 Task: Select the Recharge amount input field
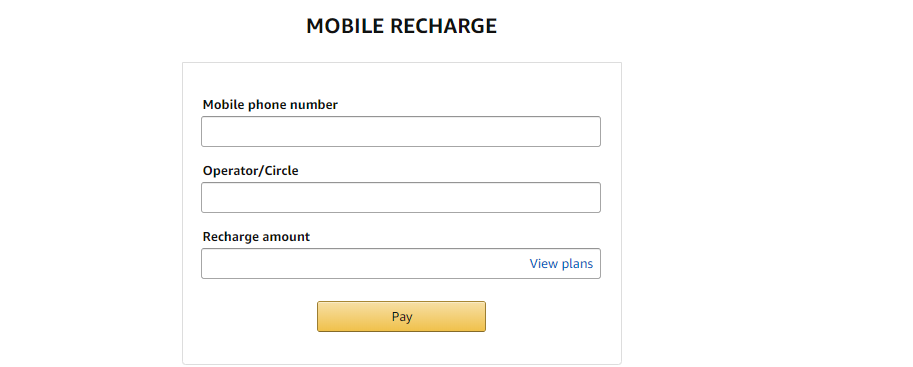pyautogui.click(x=401, y=263)
